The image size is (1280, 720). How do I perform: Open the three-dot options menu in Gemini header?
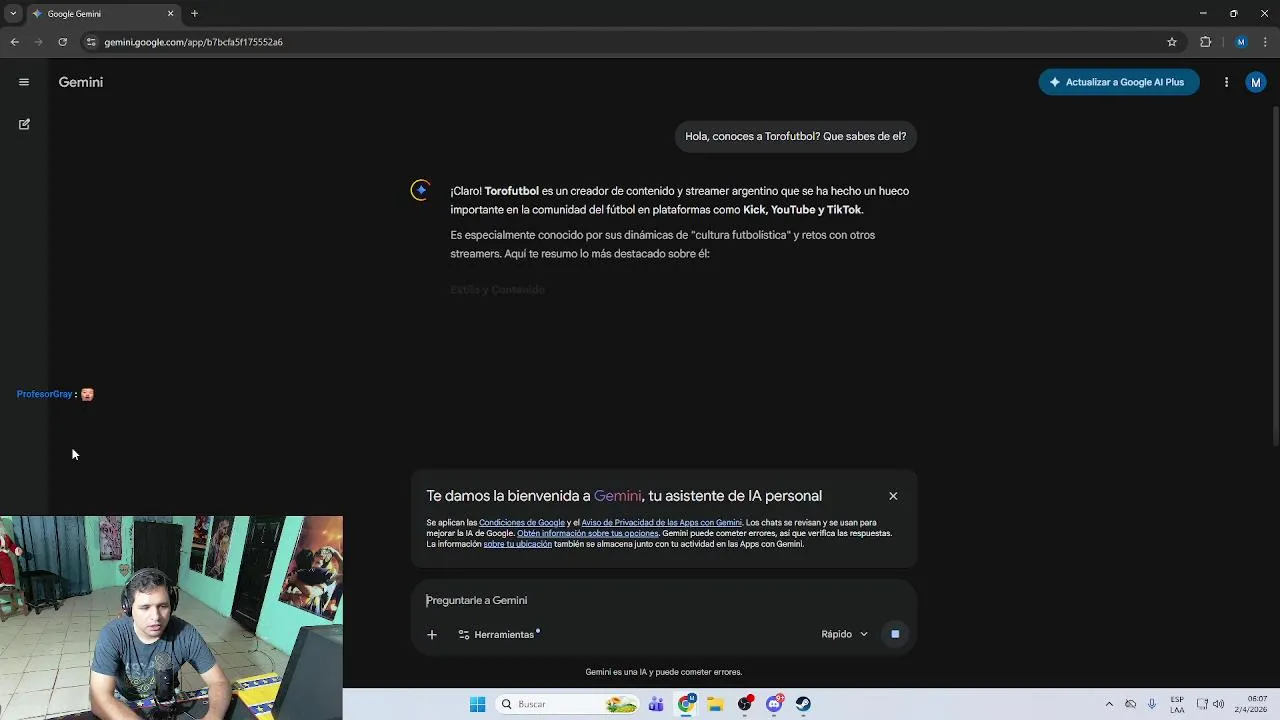(x=1226, y=82)
